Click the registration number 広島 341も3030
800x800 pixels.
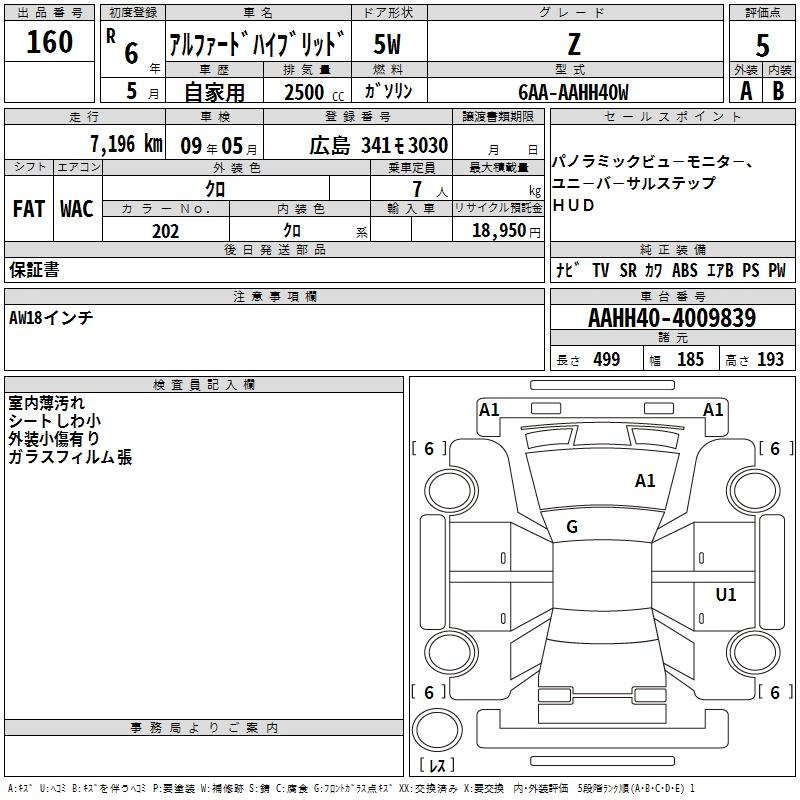coord(379,145)
